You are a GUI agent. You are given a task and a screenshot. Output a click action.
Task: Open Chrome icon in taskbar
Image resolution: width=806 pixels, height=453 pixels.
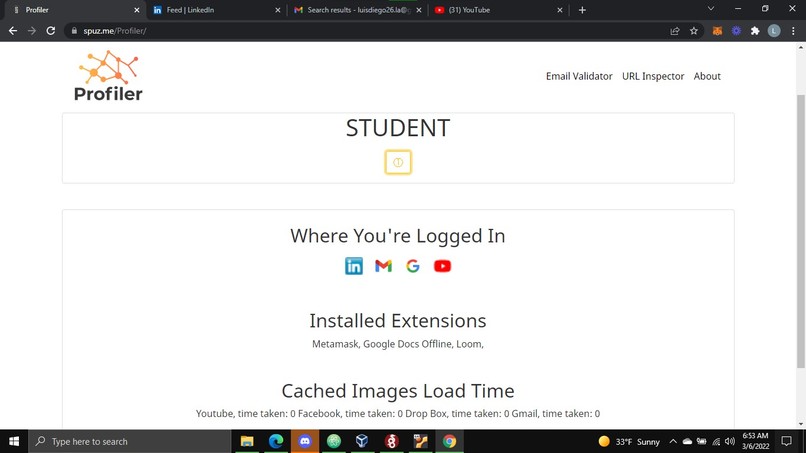pyautogui.click(x=449, y=441)
